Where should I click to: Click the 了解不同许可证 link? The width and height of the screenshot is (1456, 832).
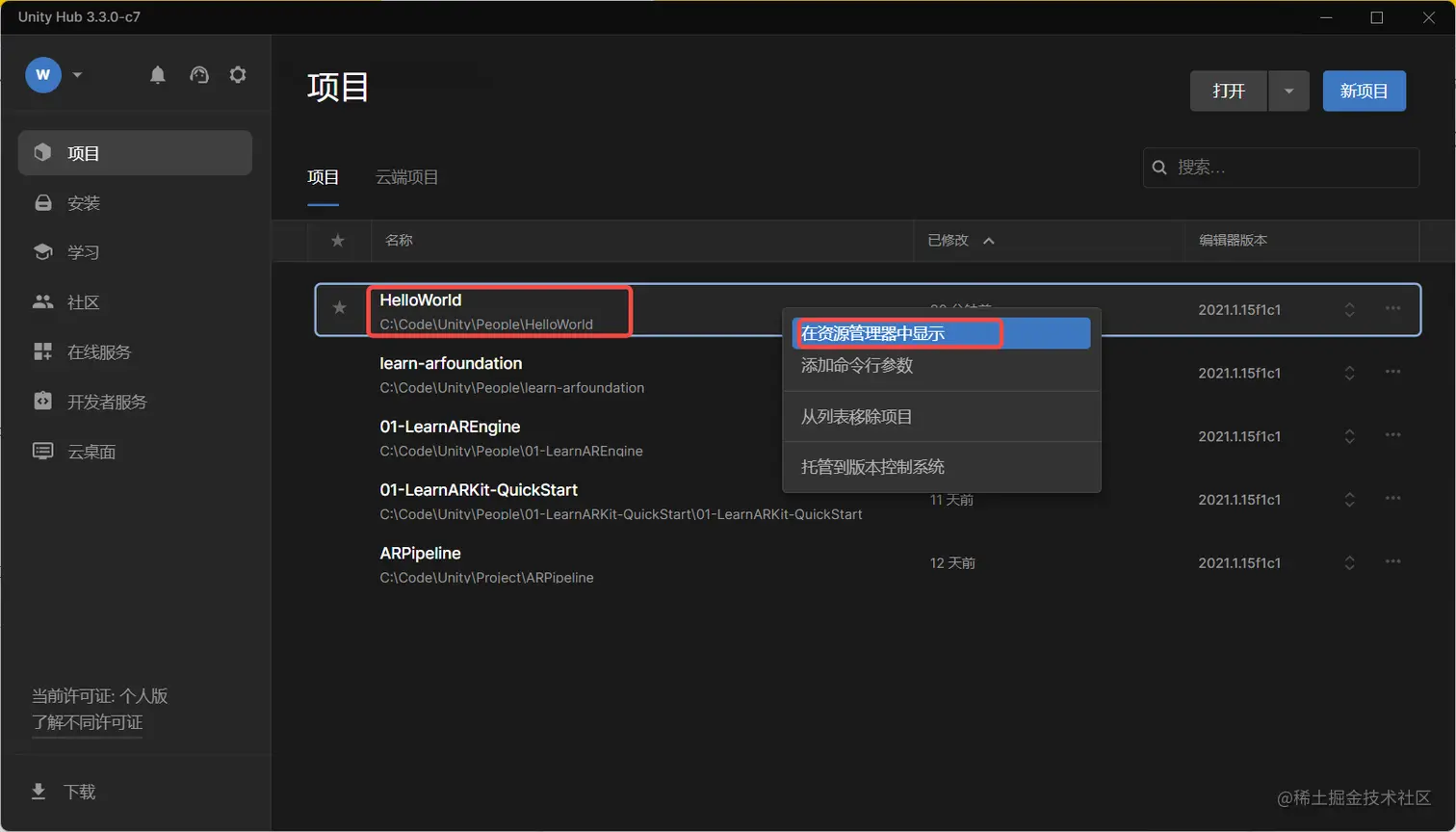pyautogui.click(x=87, y=722)
